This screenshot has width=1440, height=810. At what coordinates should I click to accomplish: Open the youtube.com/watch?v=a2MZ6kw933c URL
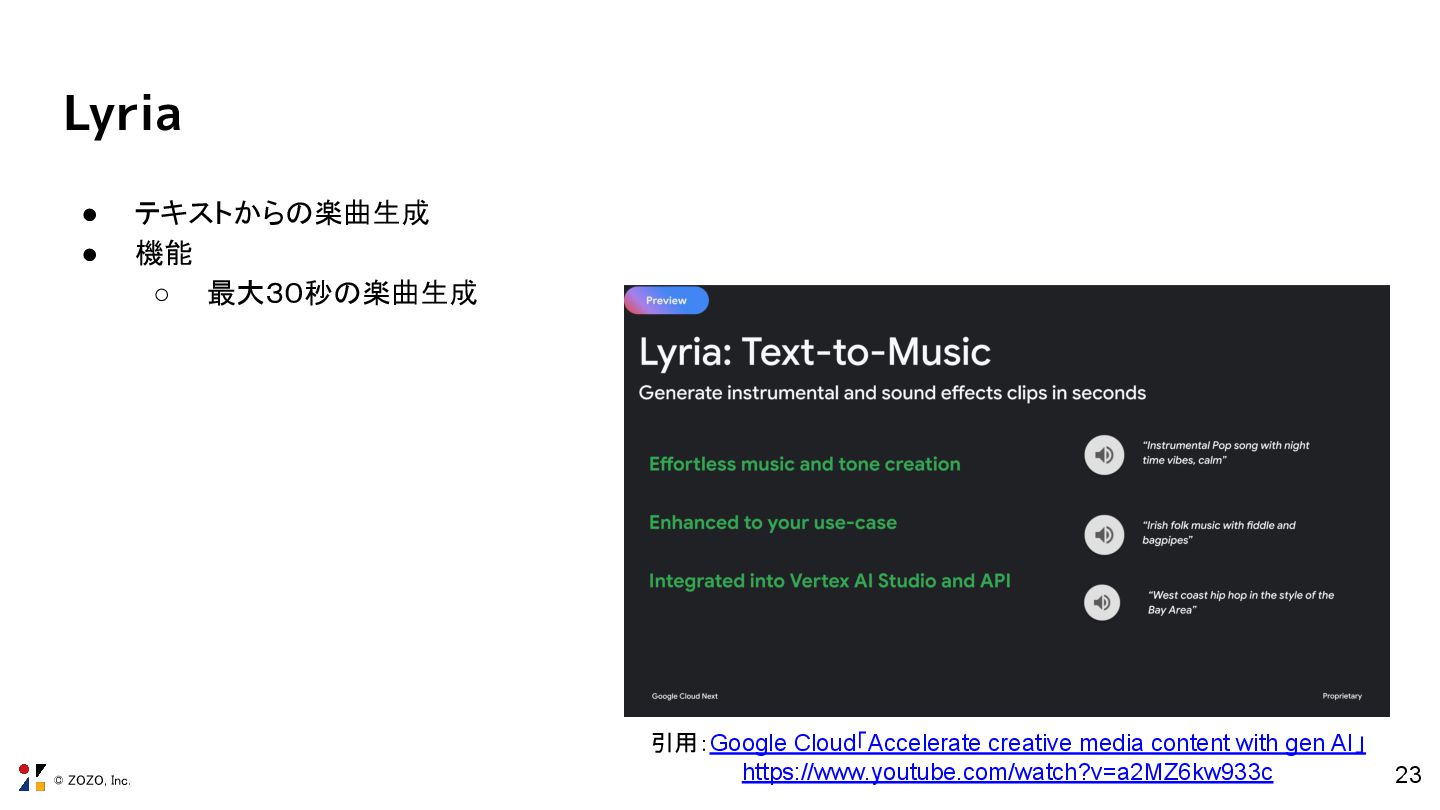(x=1007, y=772)
